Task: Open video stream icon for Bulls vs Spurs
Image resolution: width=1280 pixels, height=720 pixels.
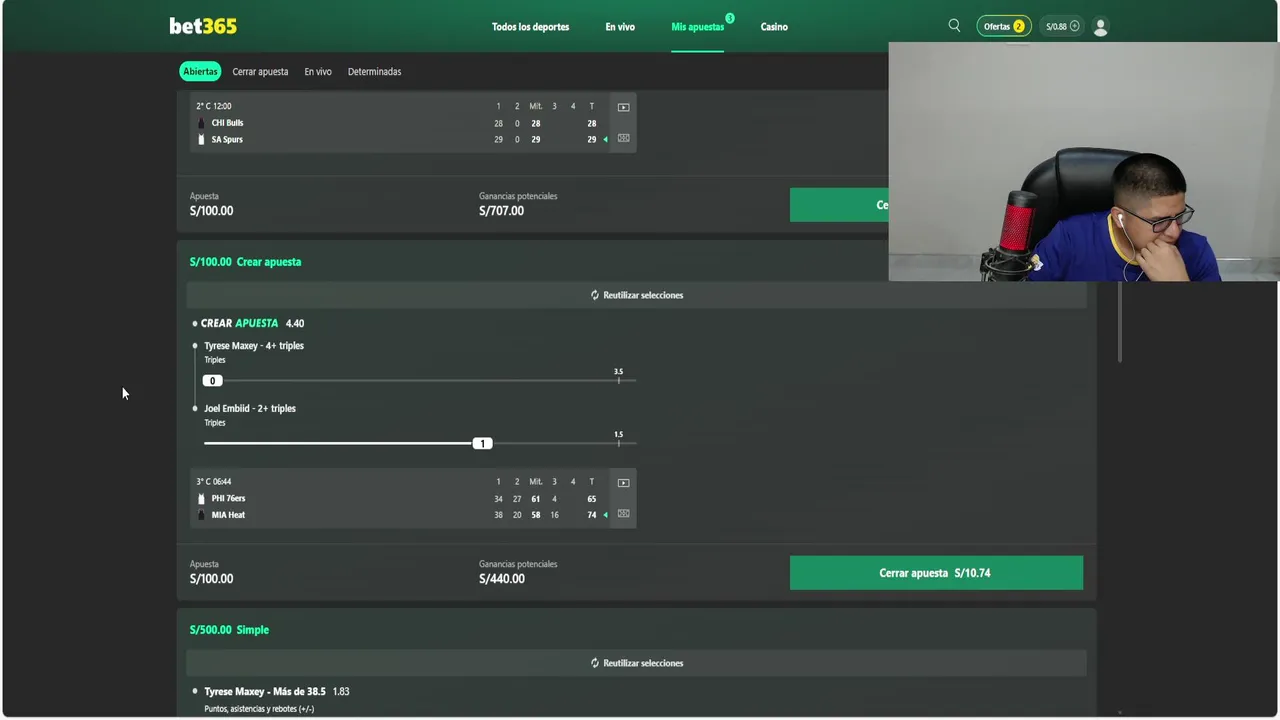Action: click(623, 107)
